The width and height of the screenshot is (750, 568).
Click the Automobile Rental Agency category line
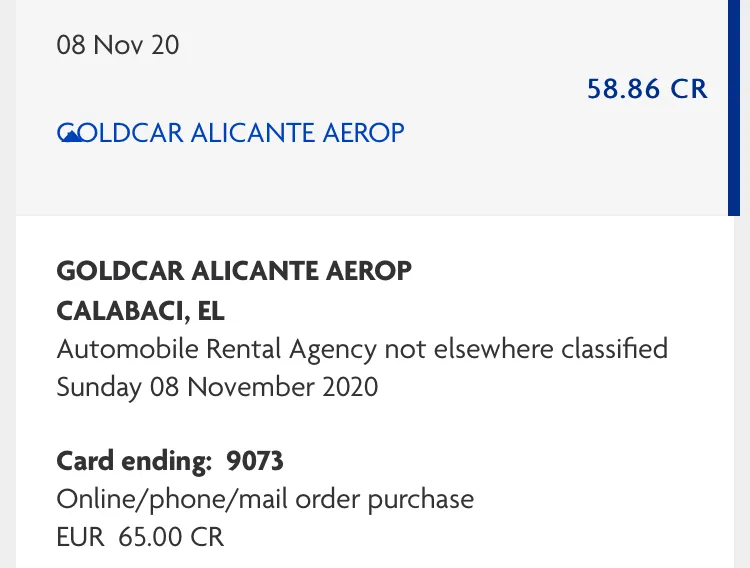pos(362,349)
